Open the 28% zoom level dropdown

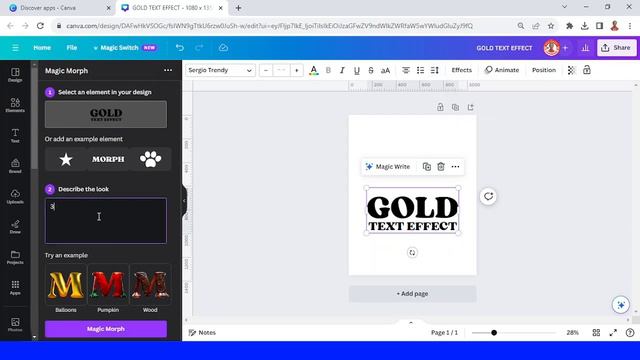(572, 333)
